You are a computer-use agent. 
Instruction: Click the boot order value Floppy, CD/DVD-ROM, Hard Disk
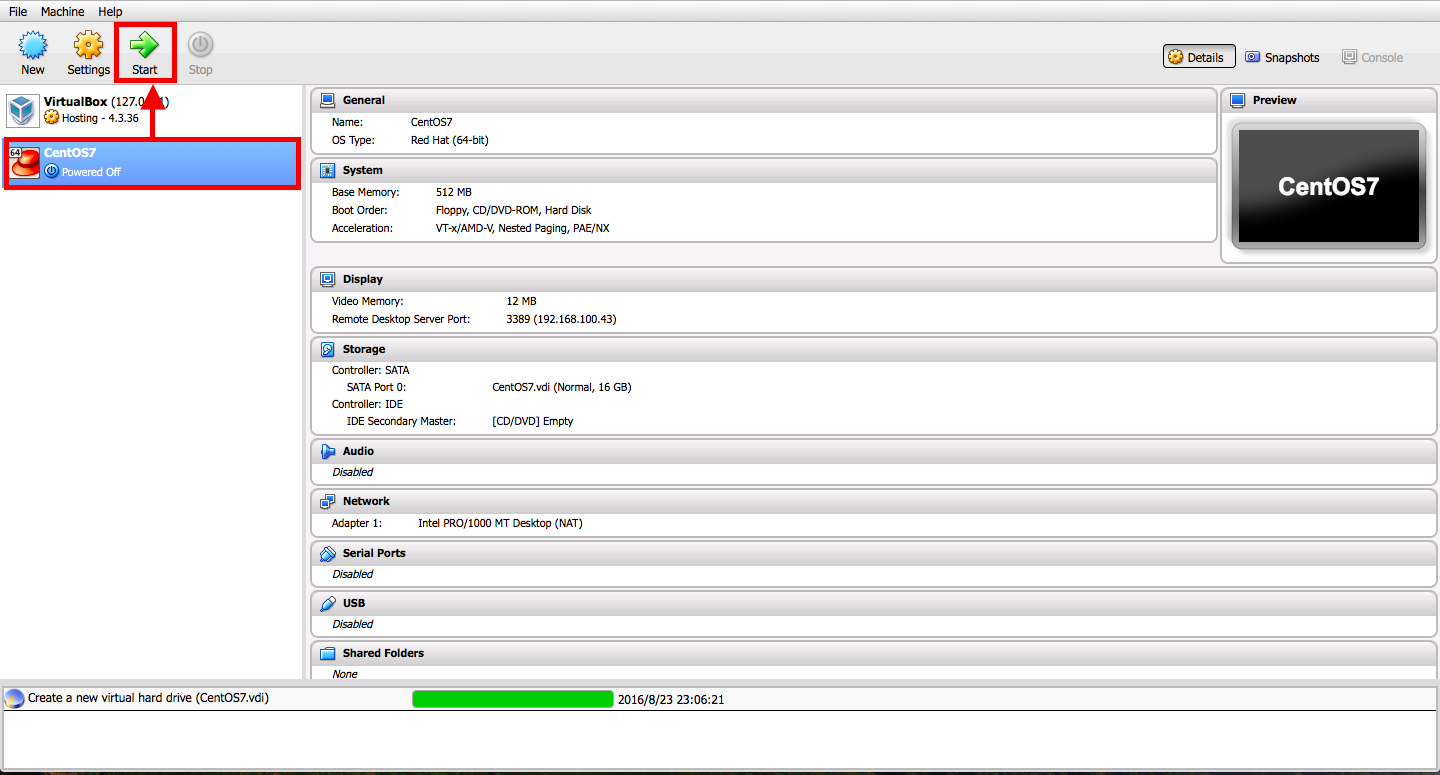(514, 210)
